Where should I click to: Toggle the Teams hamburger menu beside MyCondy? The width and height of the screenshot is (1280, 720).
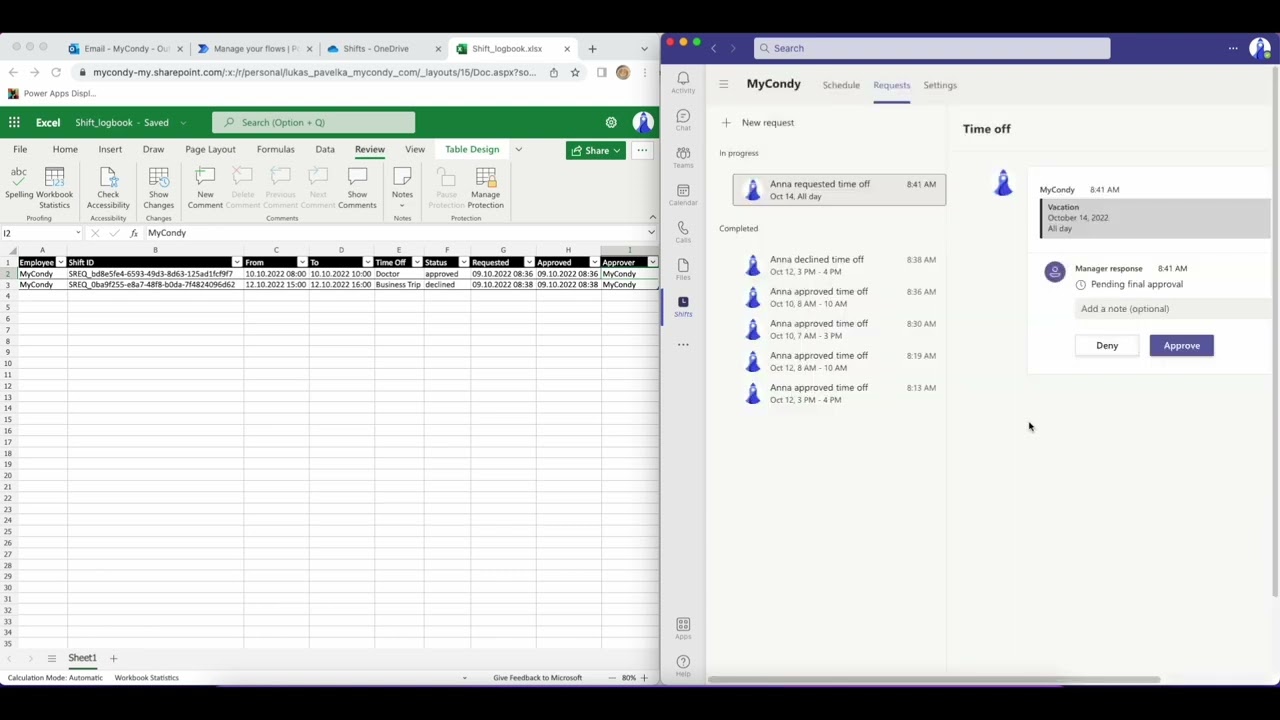pos(723,84)
